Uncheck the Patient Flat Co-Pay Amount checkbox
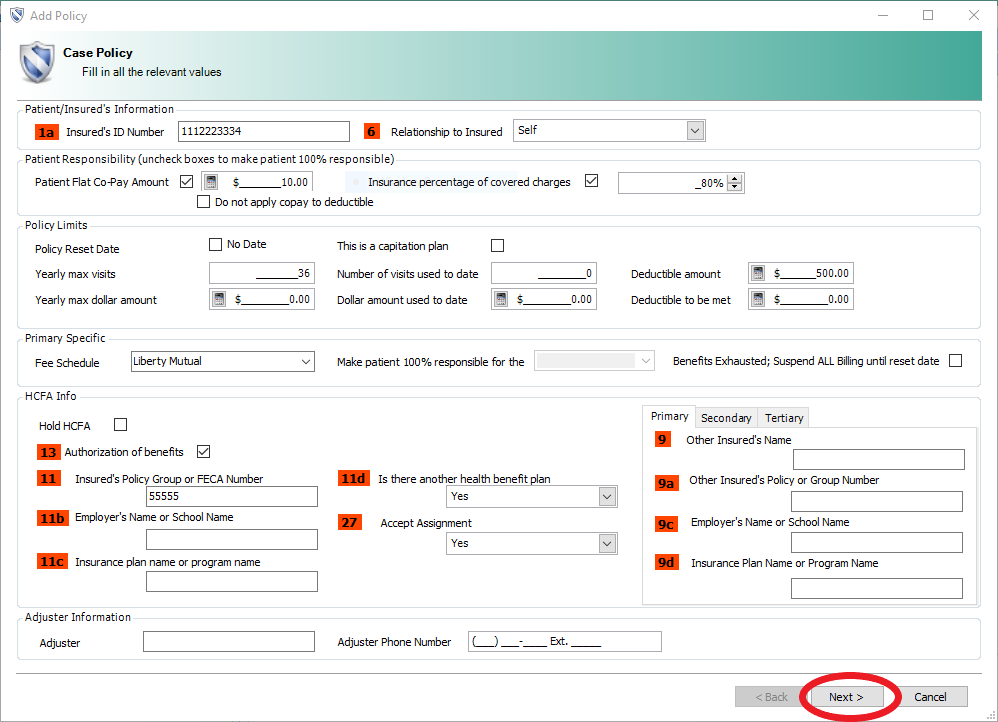This screenshot has height=722, width=998. coord(187,182)
